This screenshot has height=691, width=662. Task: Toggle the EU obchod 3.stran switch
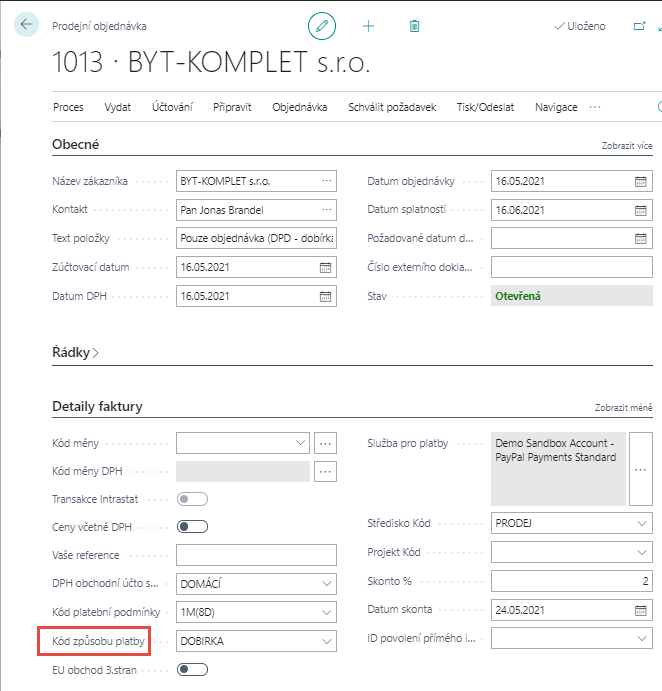(192, 670)
